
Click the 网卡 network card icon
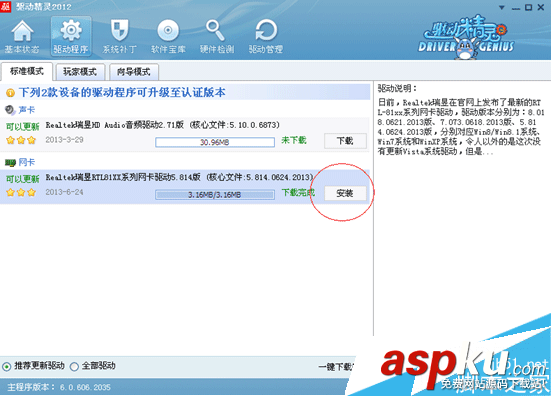(x=10, y=162)
